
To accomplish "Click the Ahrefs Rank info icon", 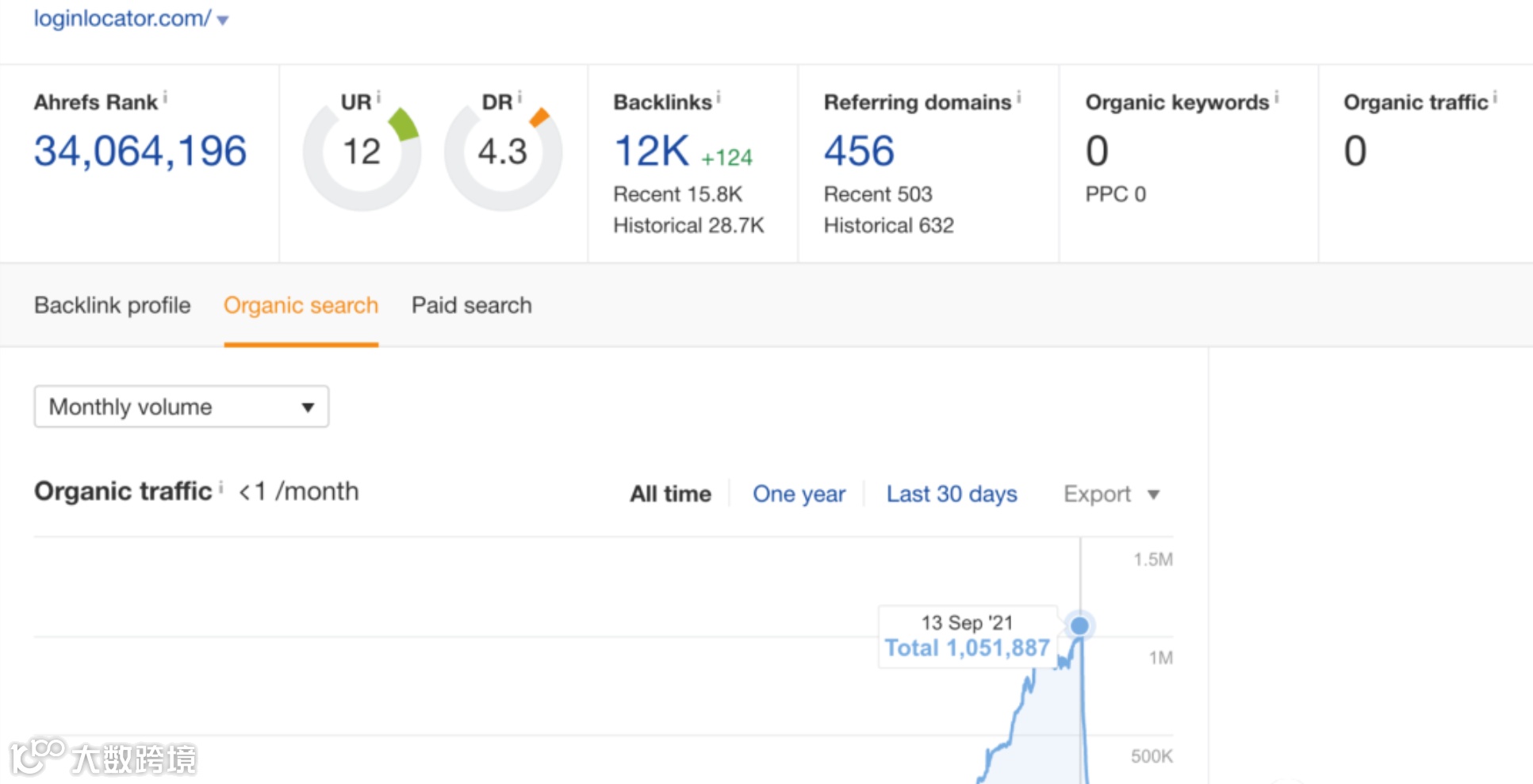I will 165,98.
